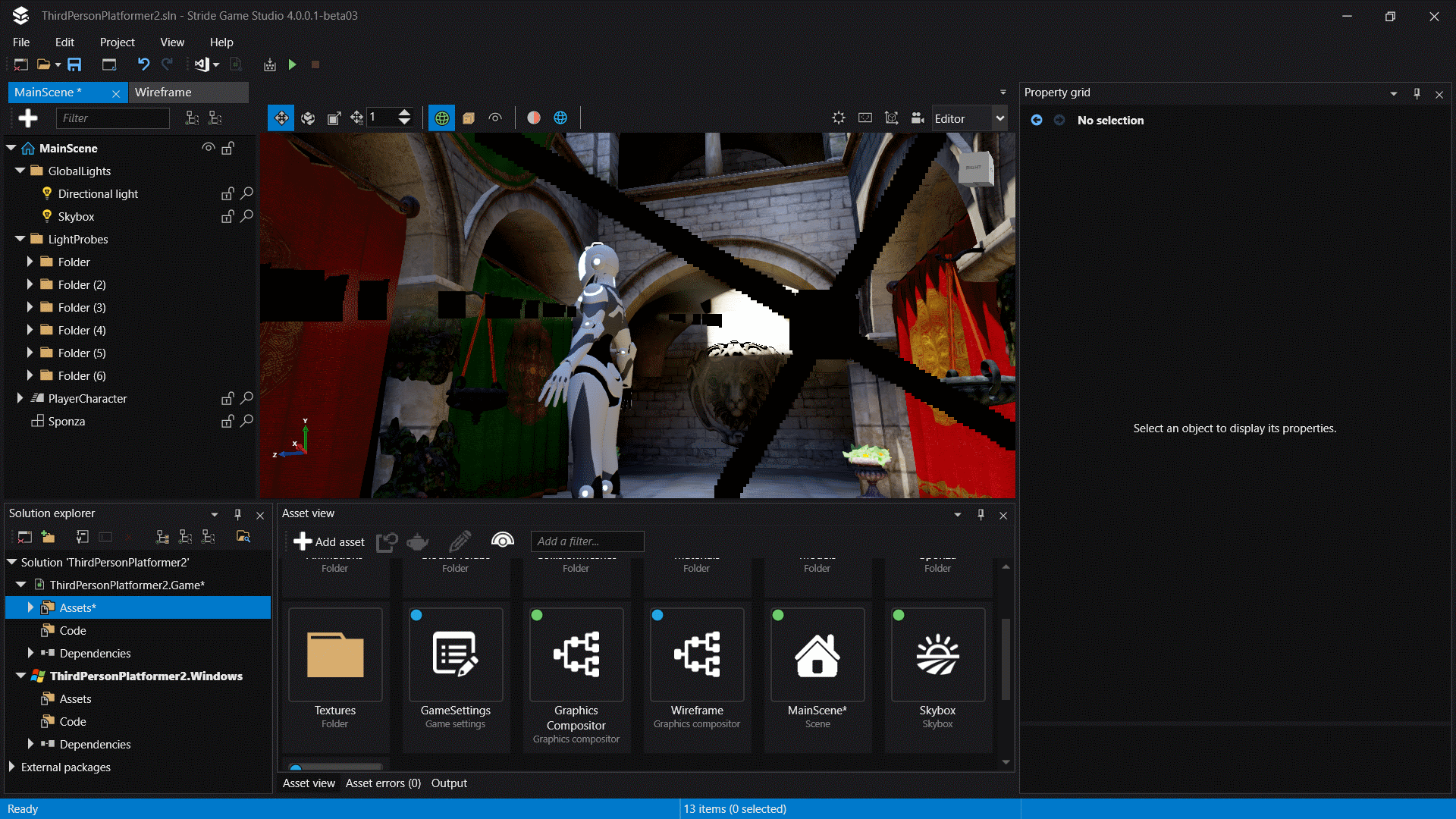Select the GameSettings asset thumbnail

click(456, 654)
